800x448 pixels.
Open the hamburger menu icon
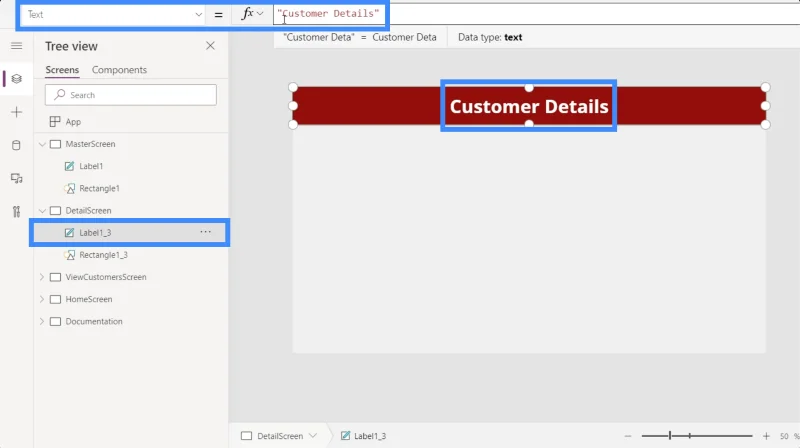(16, 46)
